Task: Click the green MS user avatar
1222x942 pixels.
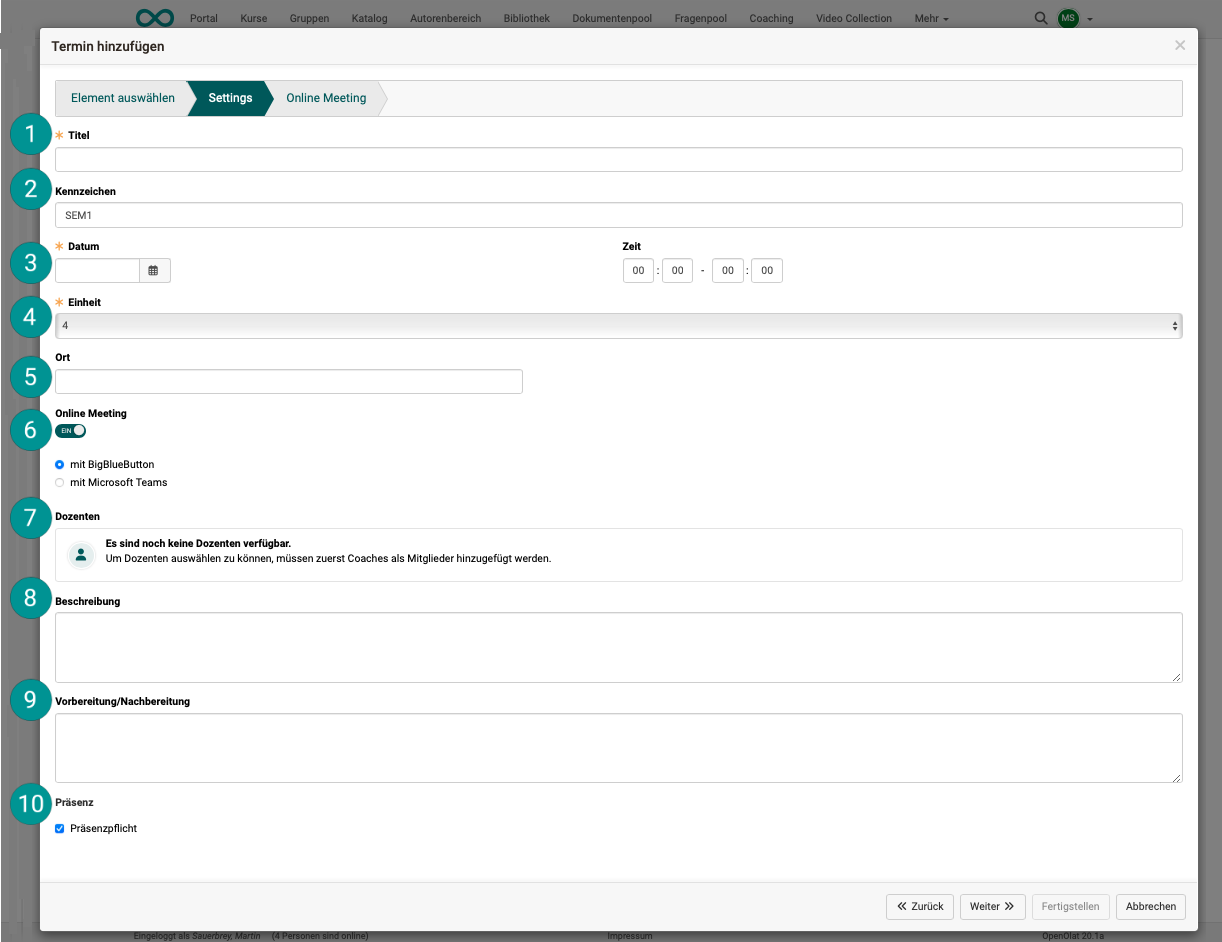Action: point(1067,17)
